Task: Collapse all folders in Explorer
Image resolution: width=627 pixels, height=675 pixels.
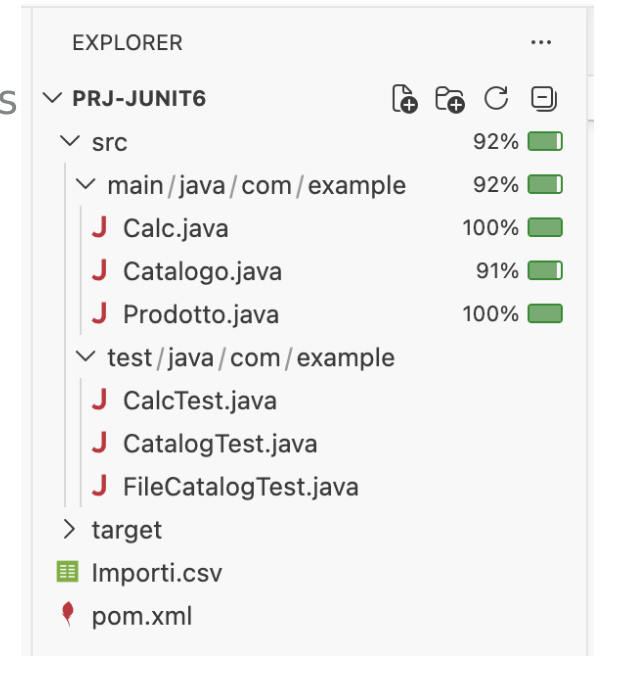Action: click(543, 99)
